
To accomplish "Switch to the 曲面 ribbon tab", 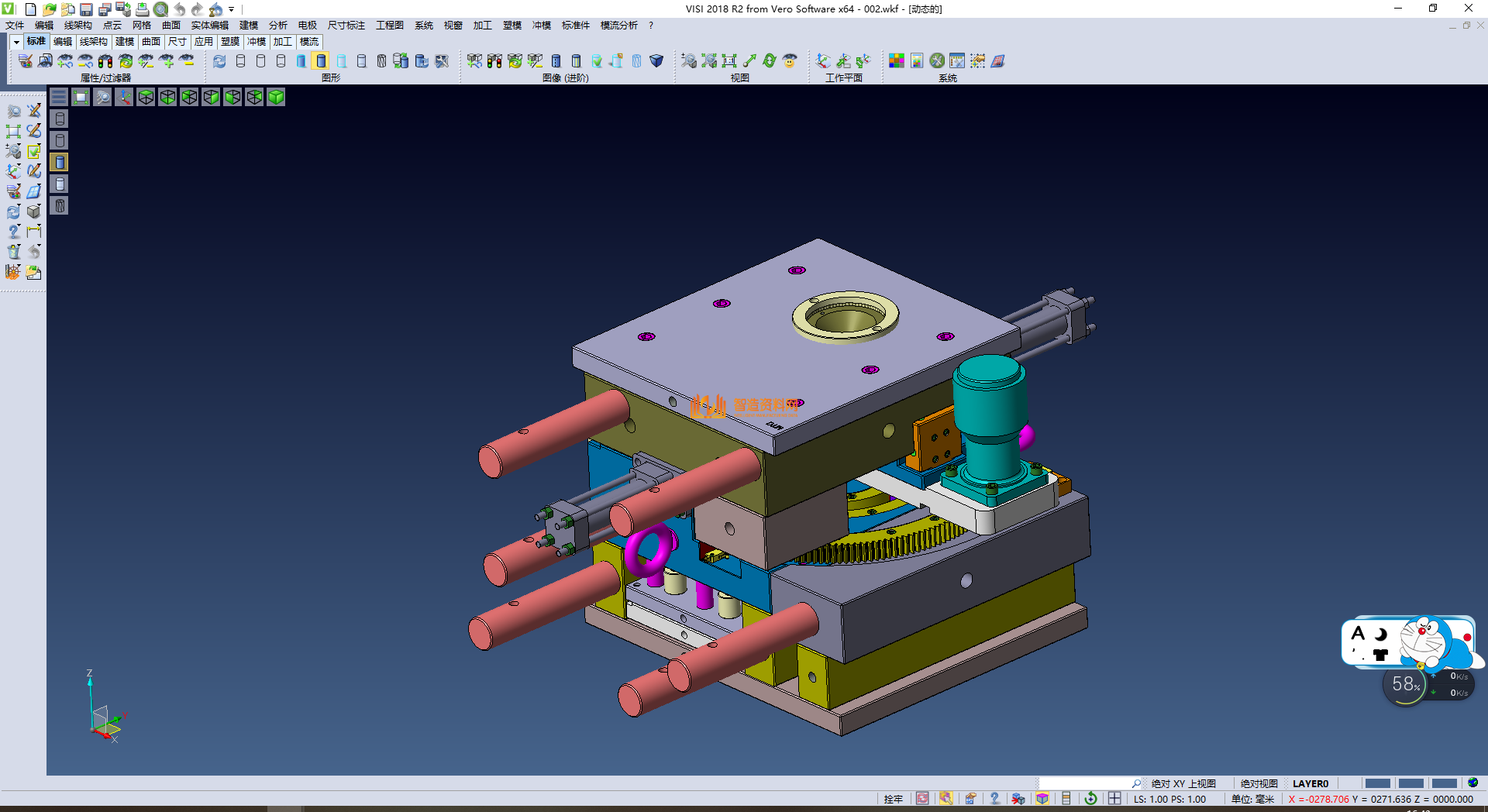I will pyautogui.click(x=151, y=42).
